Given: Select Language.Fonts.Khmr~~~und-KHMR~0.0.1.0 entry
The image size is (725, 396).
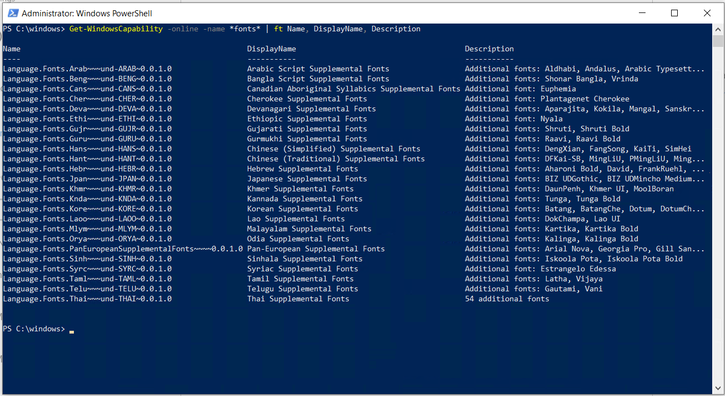Looking at the screenshot, I should [x=87, y=189].
